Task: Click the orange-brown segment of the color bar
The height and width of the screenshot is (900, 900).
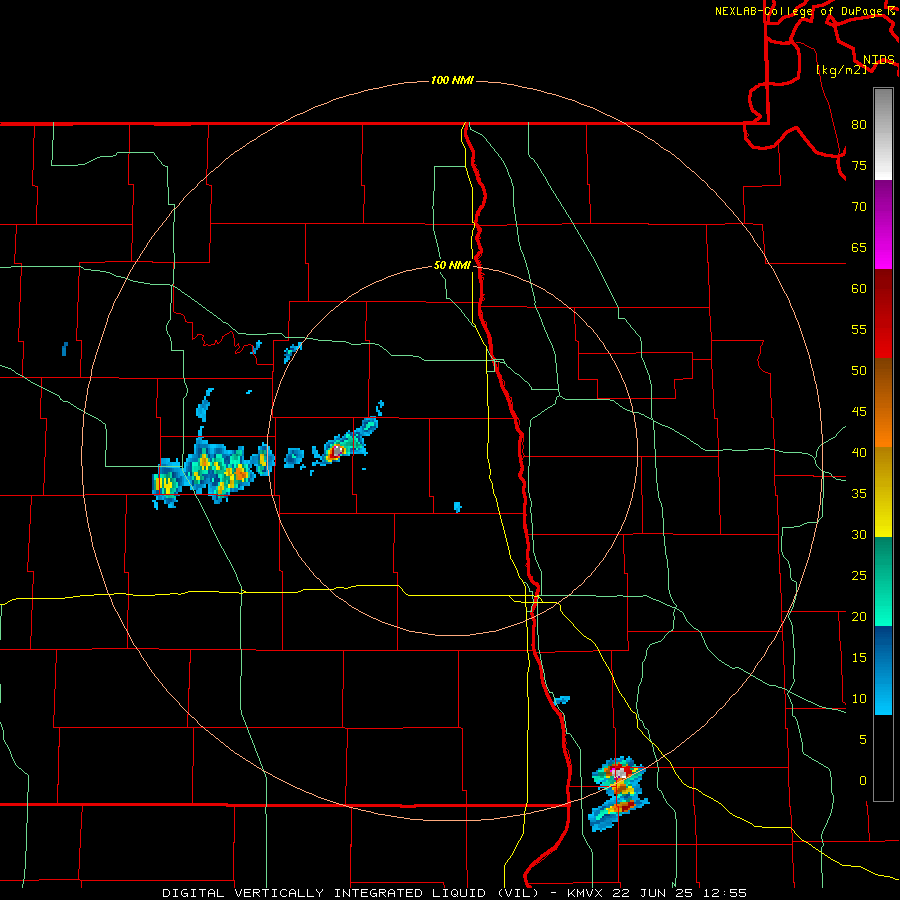Action: click(x=883, y=403)
